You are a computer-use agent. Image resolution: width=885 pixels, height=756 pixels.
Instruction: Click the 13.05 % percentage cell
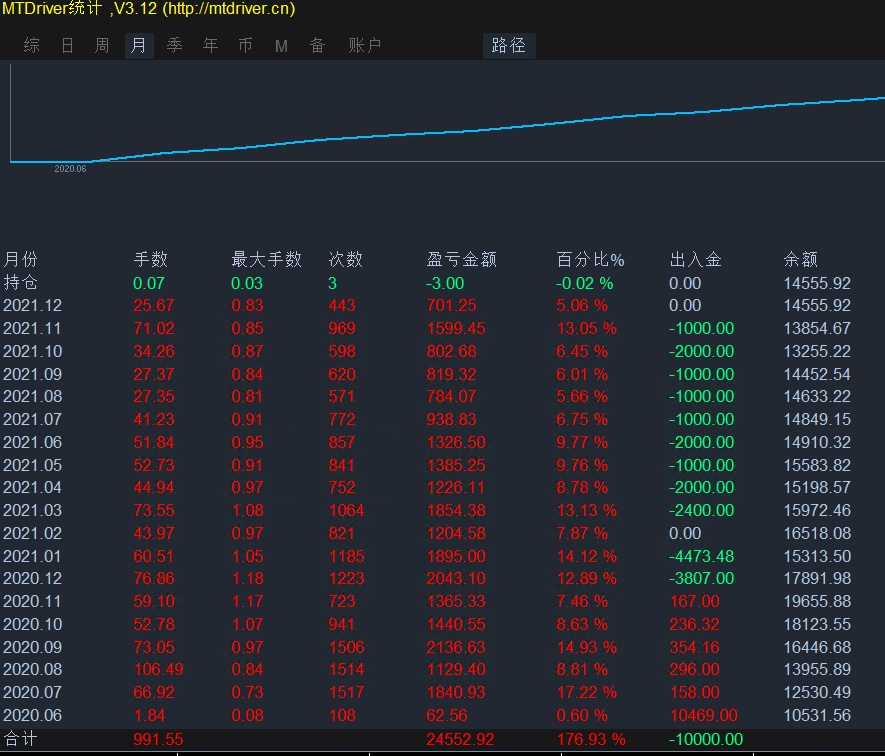[587, 328]
